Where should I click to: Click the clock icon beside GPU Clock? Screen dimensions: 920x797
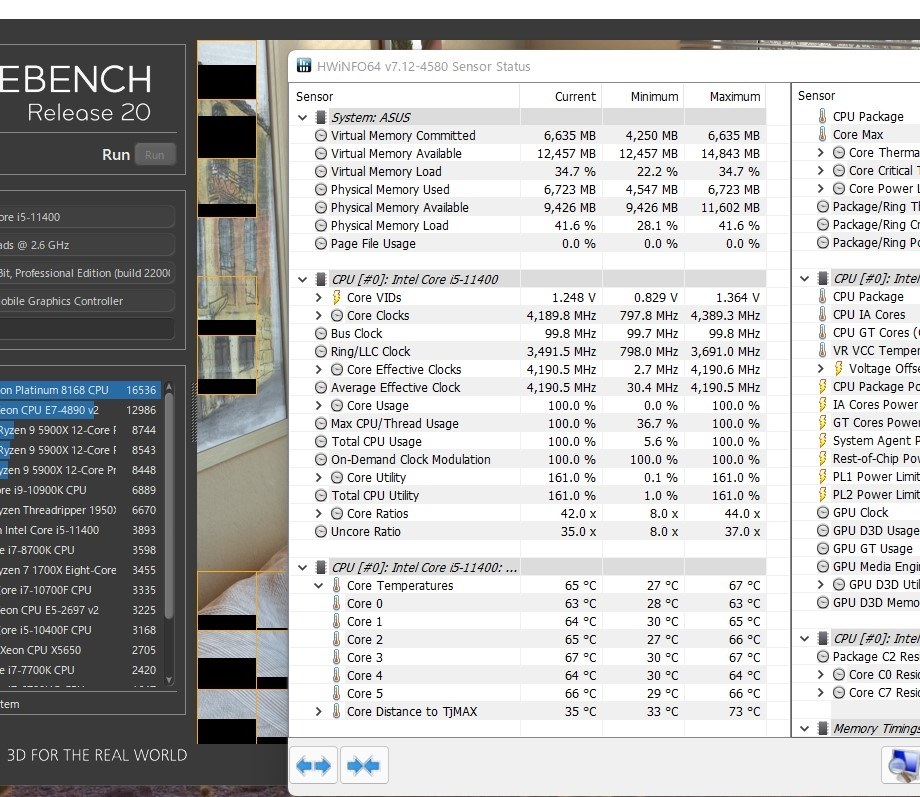tap(823, 512)
